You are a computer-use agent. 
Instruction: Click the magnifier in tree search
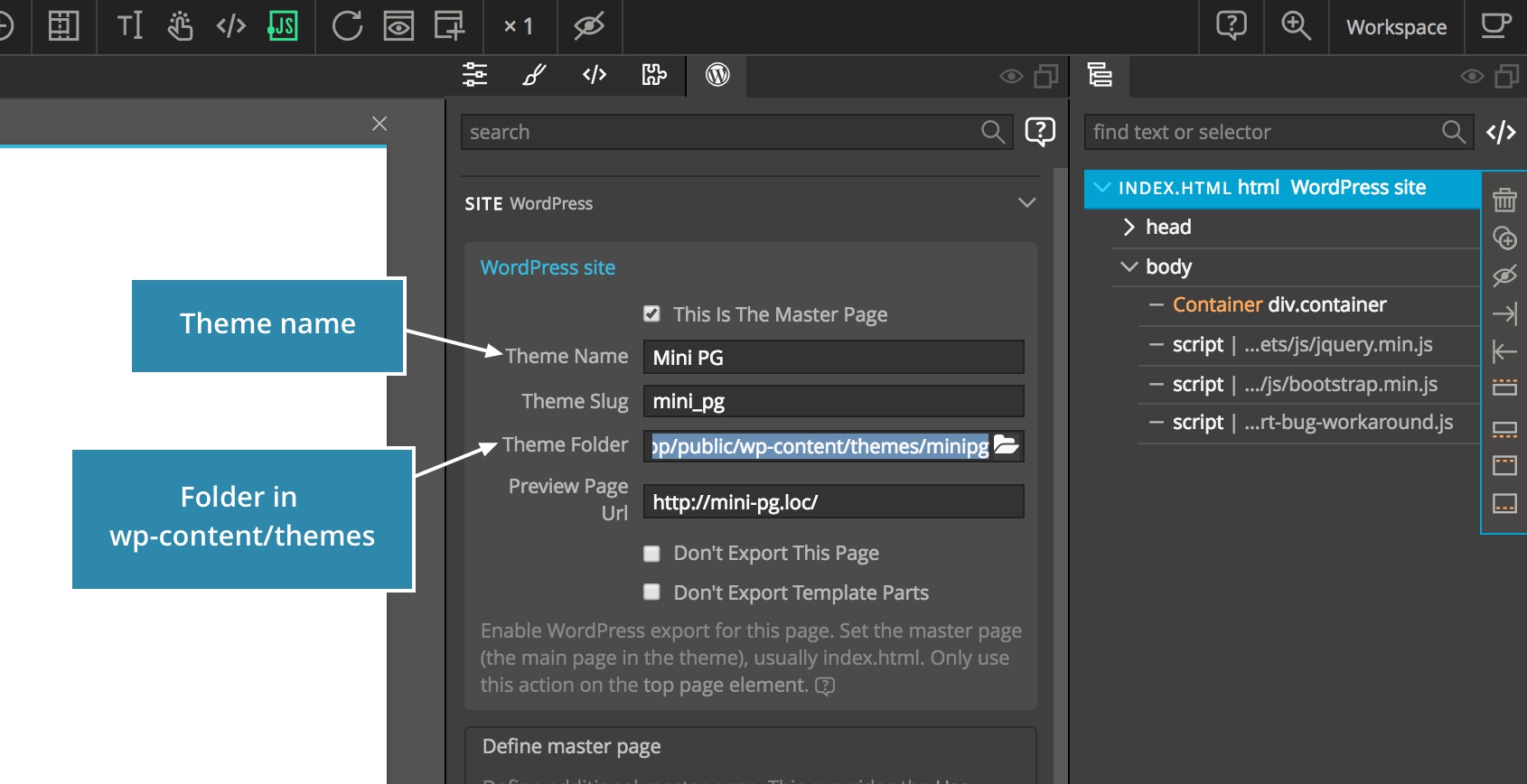click(1454, 132)
